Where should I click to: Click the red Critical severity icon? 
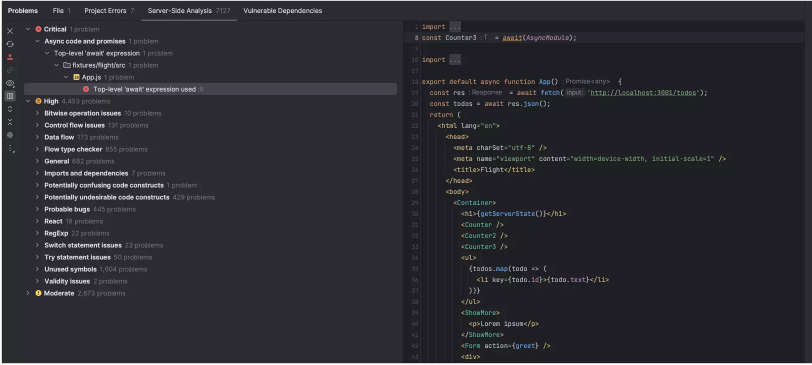tap(38, 30)
